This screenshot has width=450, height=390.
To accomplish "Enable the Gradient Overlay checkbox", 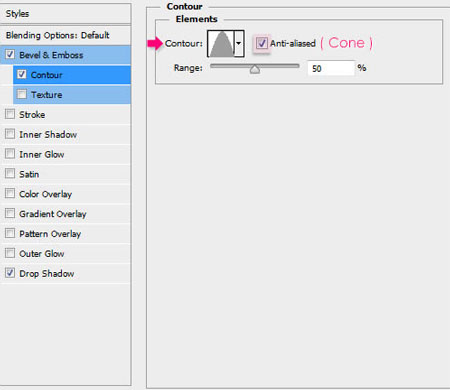I will point(10,213).
